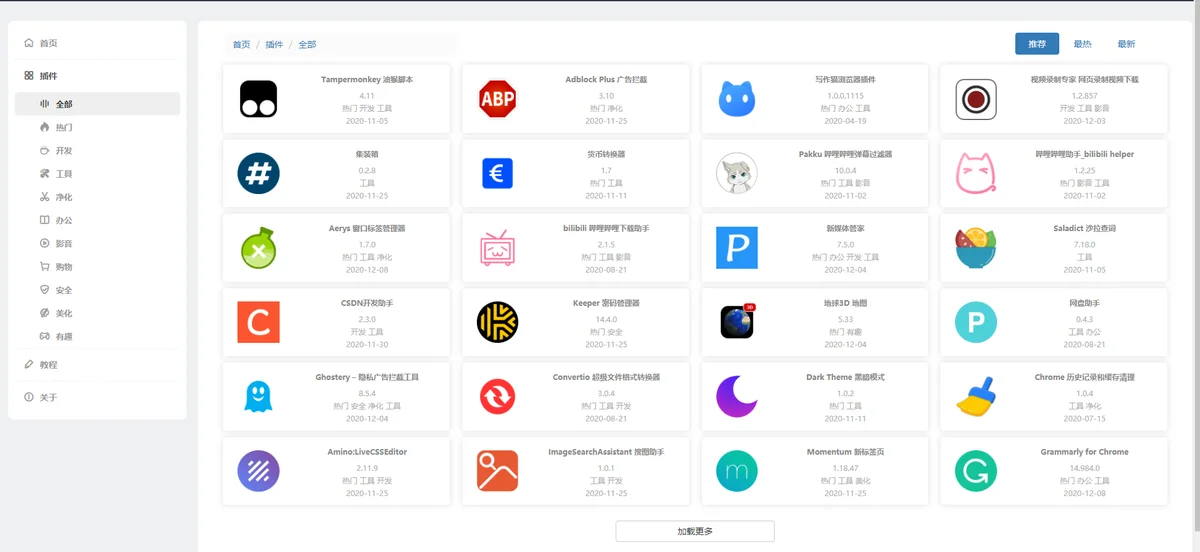
Task: Click the Convertio red converter icon
Action: (497, 397)
